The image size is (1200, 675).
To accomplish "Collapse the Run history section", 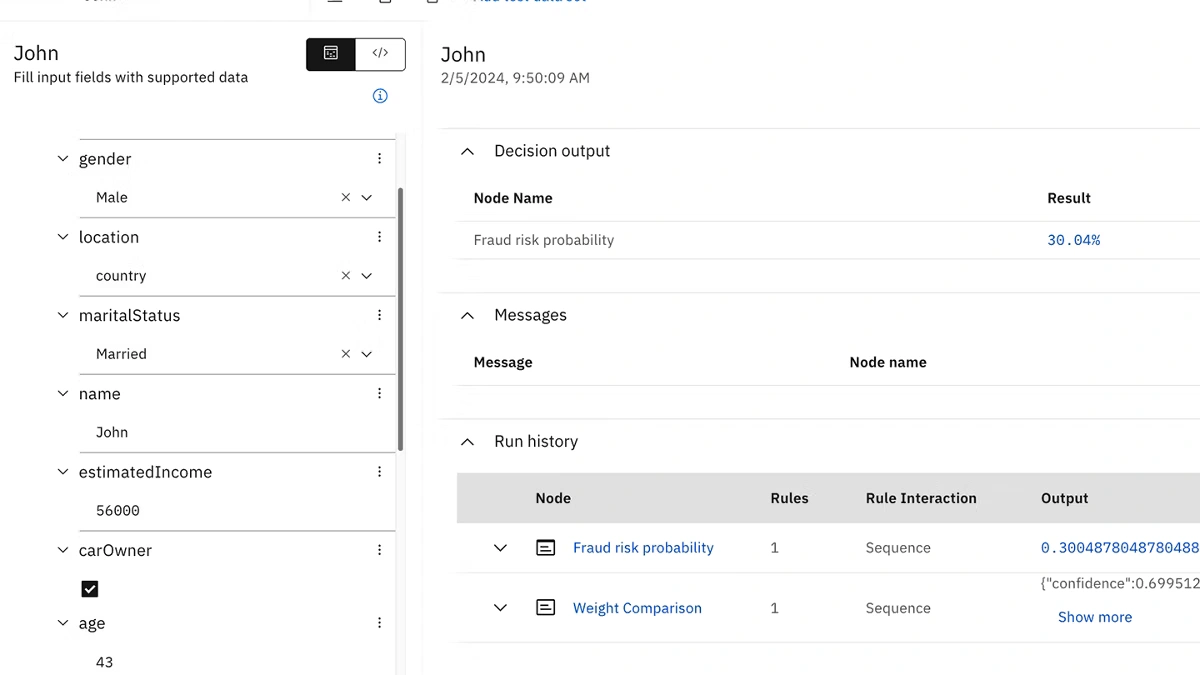I will tap(467, 441).
